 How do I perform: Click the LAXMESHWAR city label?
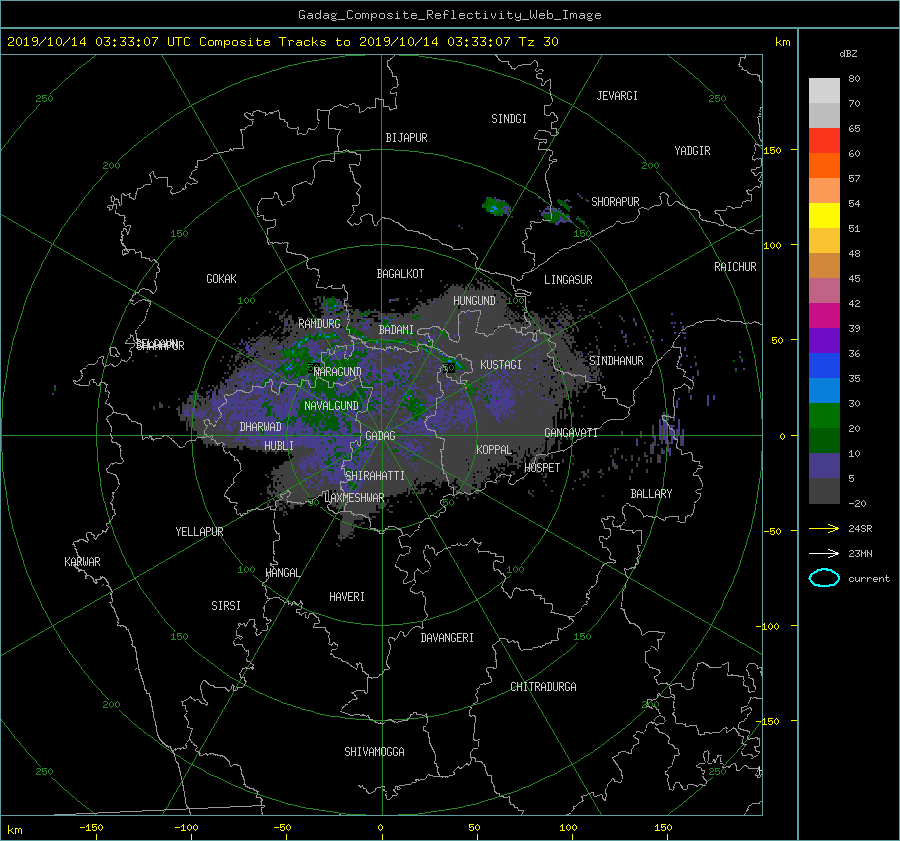tap(354, 498)
